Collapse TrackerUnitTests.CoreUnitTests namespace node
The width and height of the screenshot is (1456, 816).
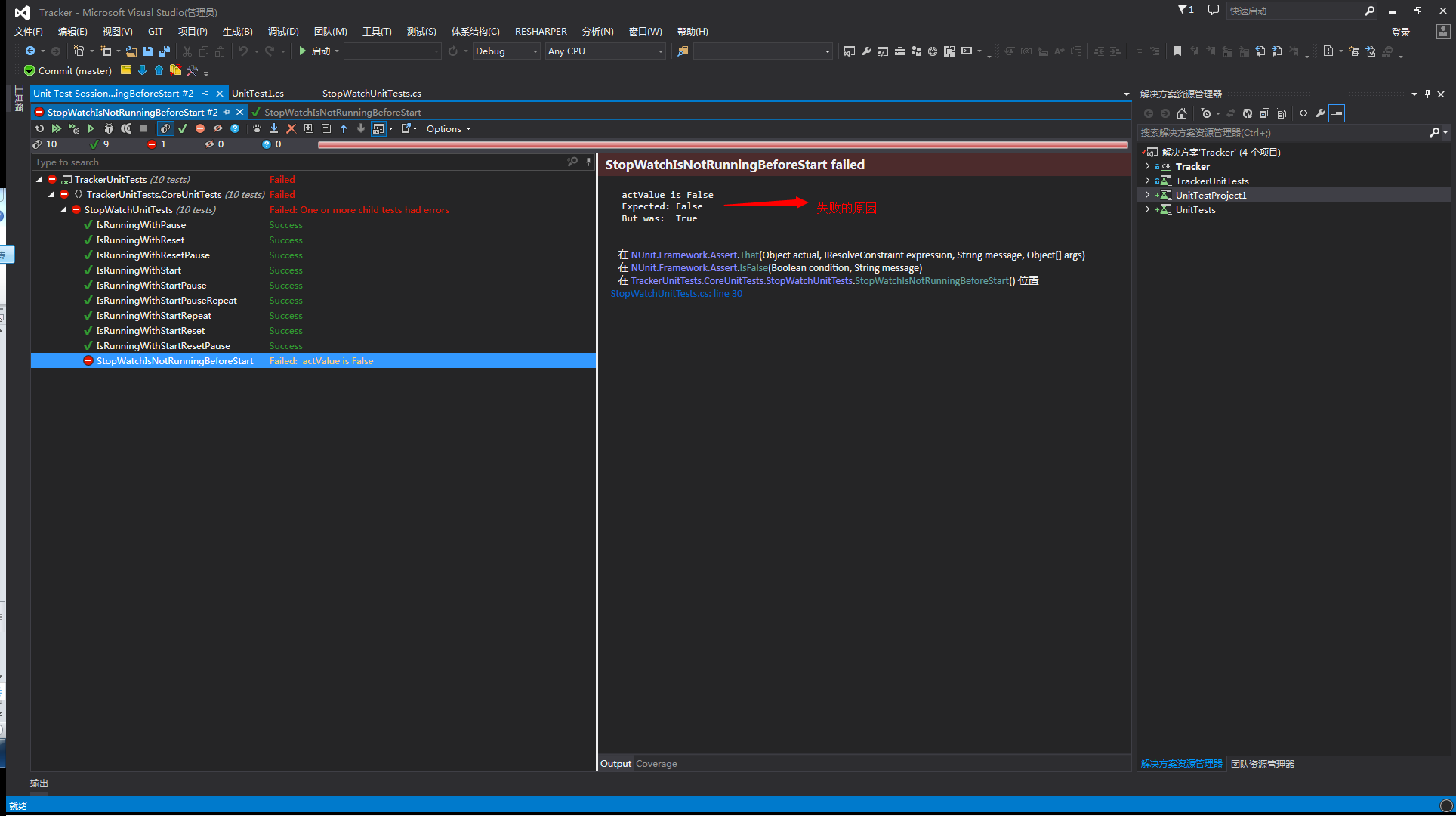[x=51, y=195]
